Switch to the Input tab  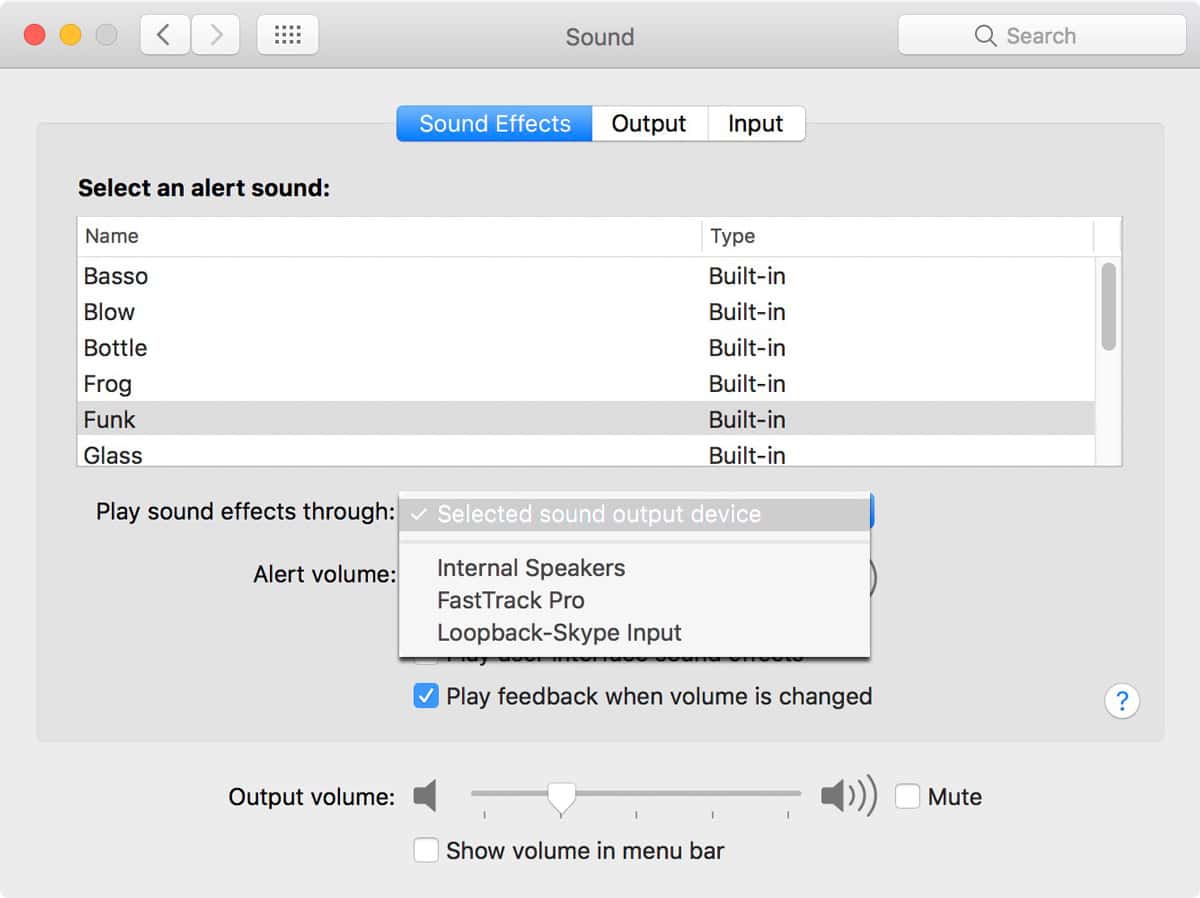[x=755, y=123]
